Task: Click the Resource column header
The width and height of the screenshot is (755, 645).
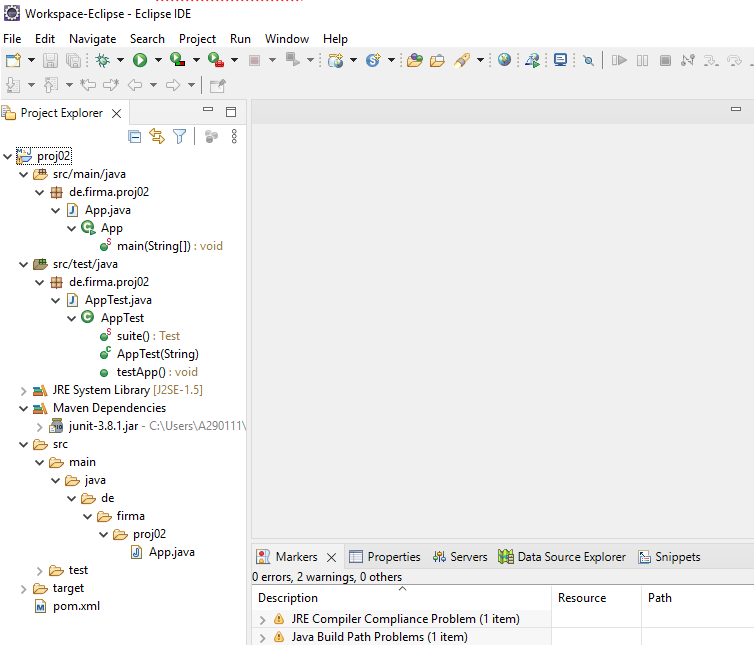Action: tap(596, 598)
